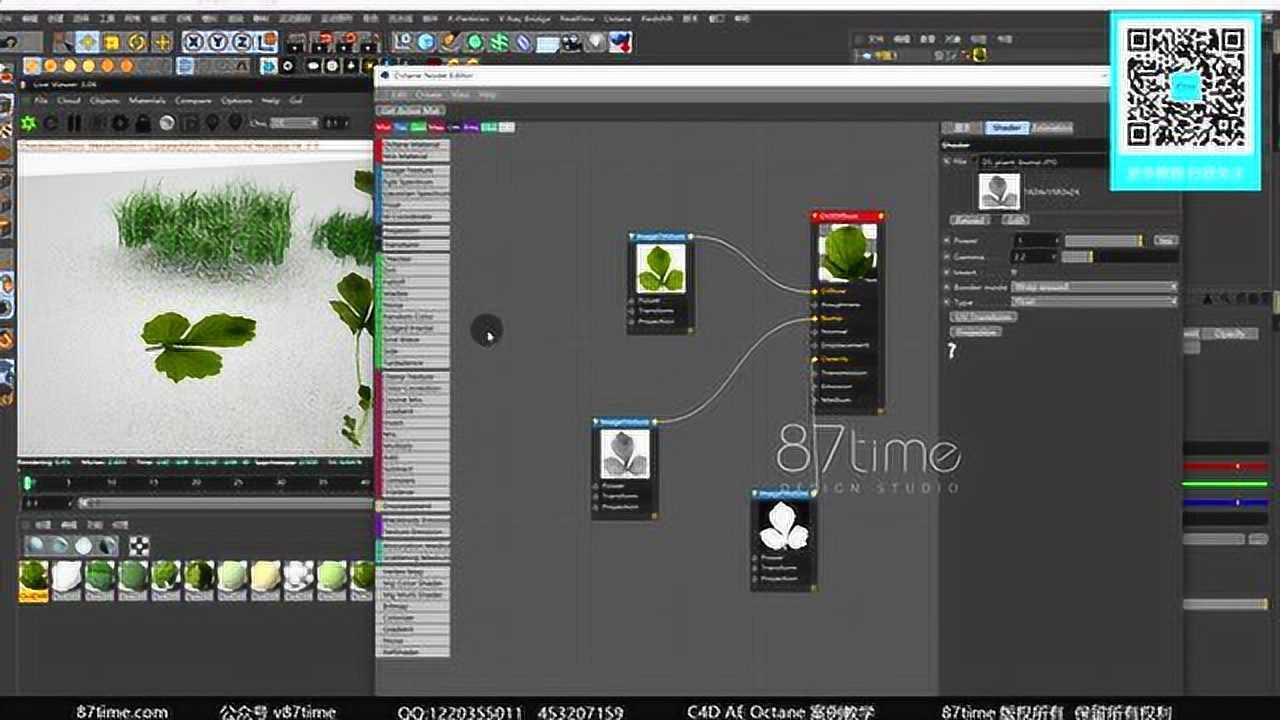Click the help question mark in shader panel
1280x720 pixels.
(x=952, y=351)
